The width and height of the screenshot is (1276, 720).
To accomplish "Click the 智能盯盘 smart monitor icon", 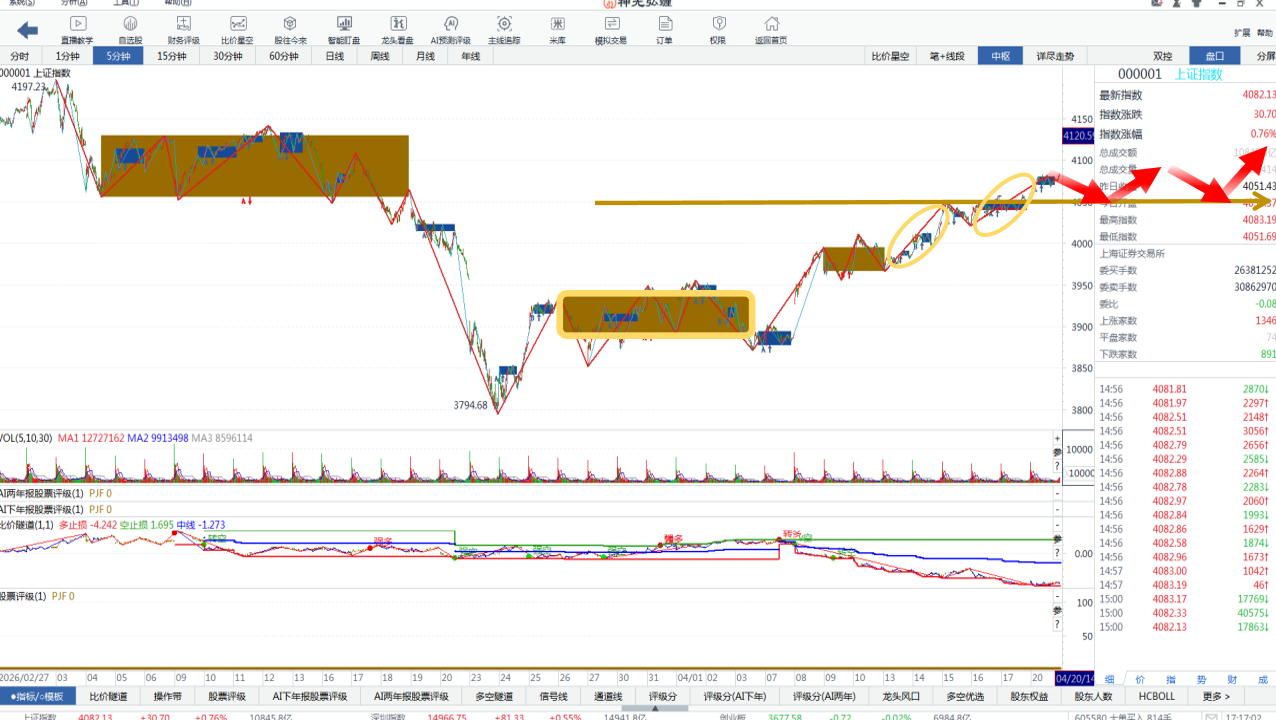I will (x=344, y=29).
